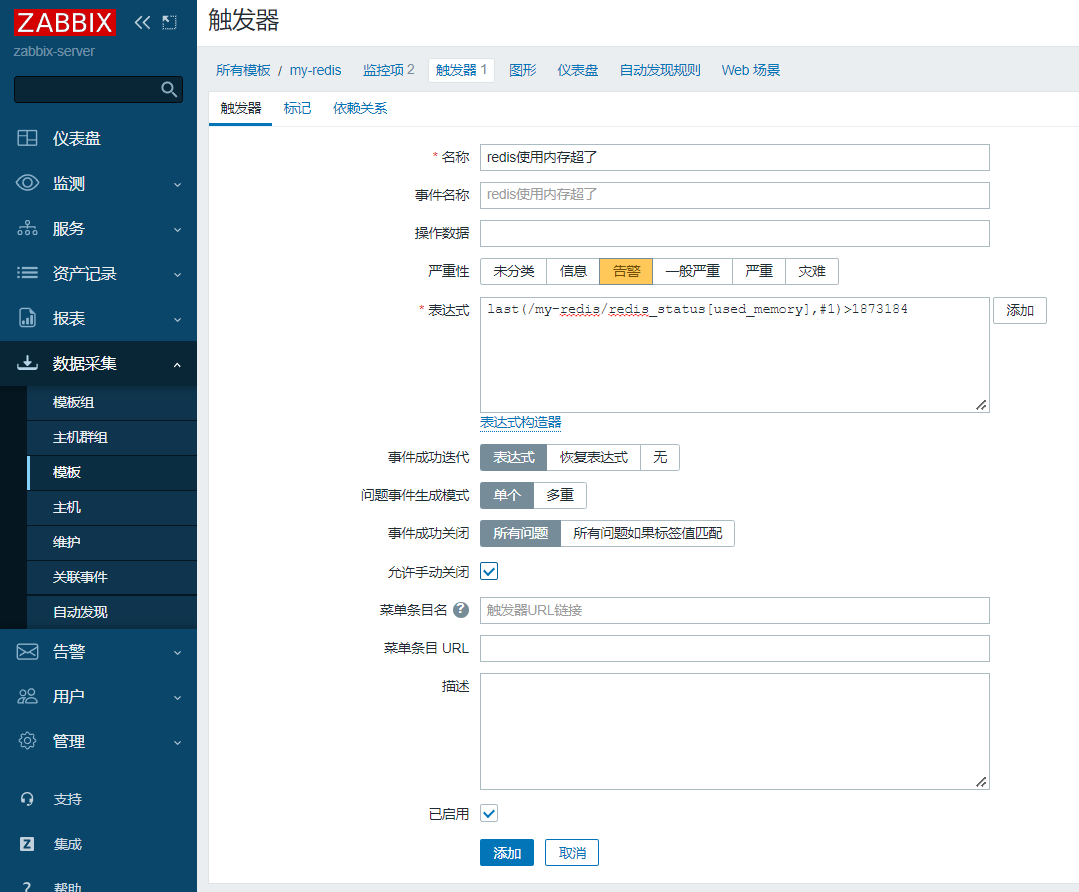Toggle kiosk sidebar hide icon
The width and height of the screenshot is (1079, 892).
(x=169, y=23)
